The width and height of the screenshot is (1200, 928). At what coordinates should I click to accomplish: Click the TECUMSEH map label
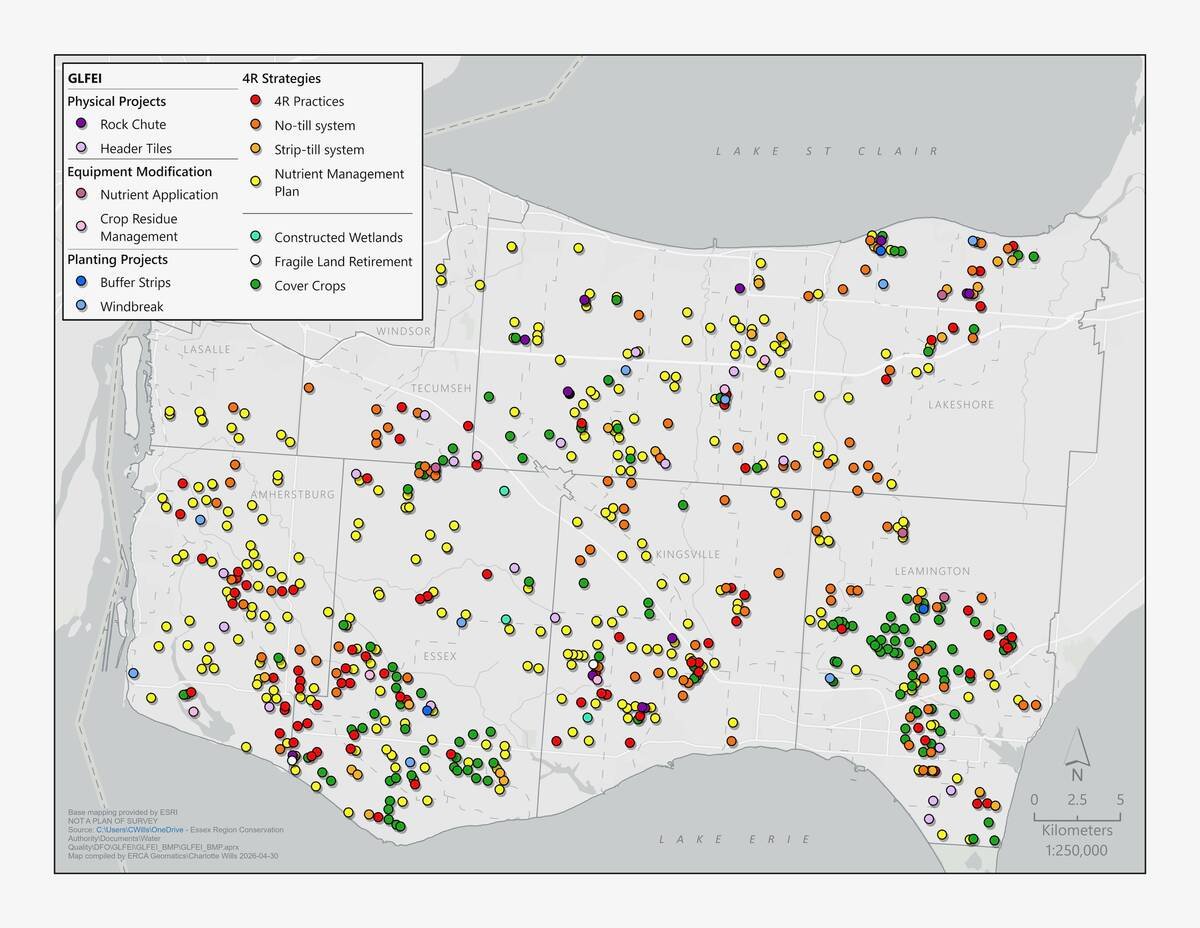click(x=441, y=387)
